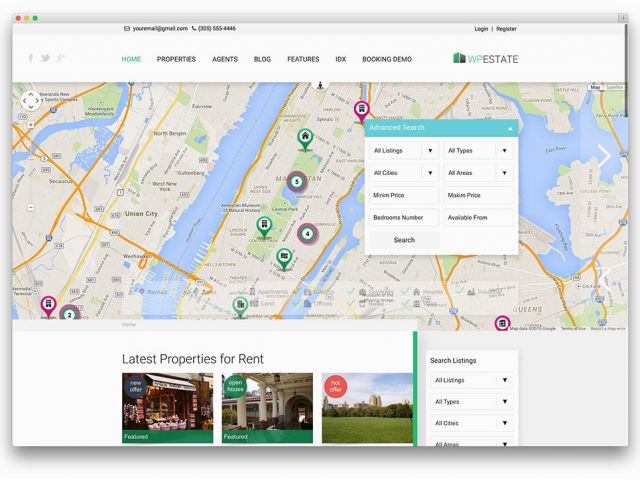Click the Minim Price field

404,196
